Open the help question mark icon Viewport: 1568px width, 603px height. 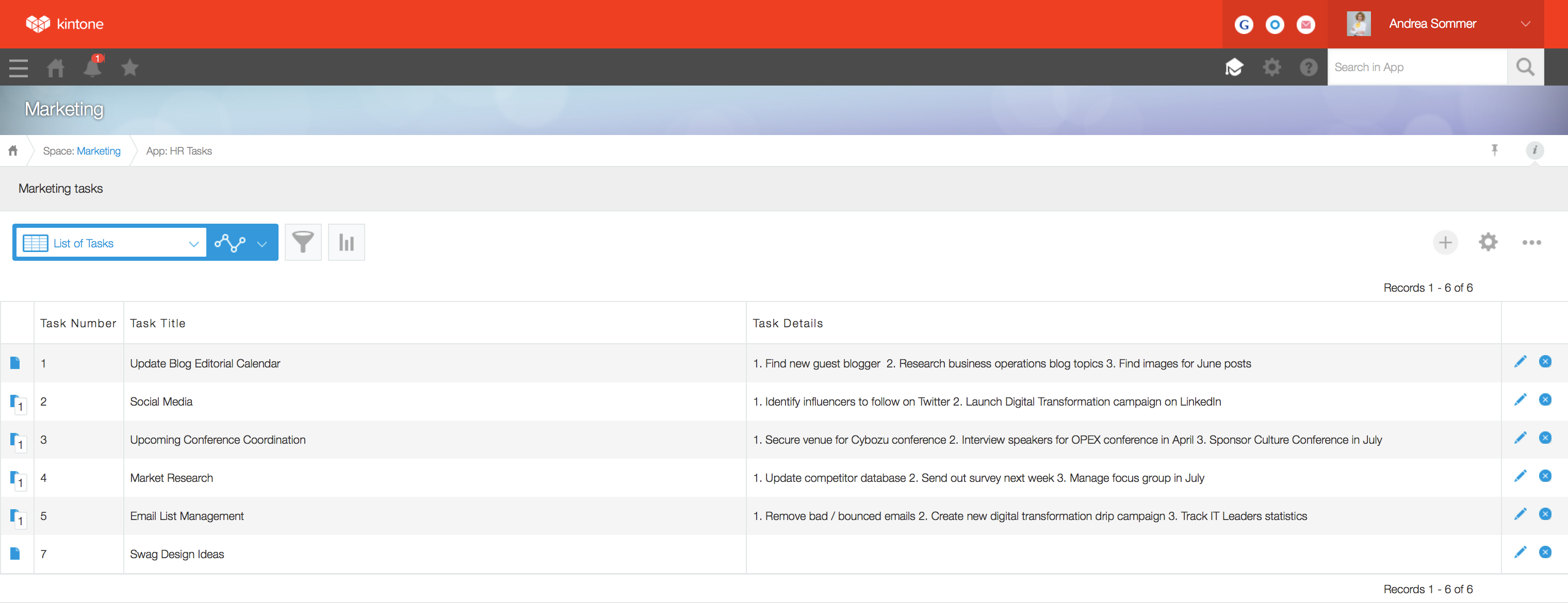(1308, 67)
